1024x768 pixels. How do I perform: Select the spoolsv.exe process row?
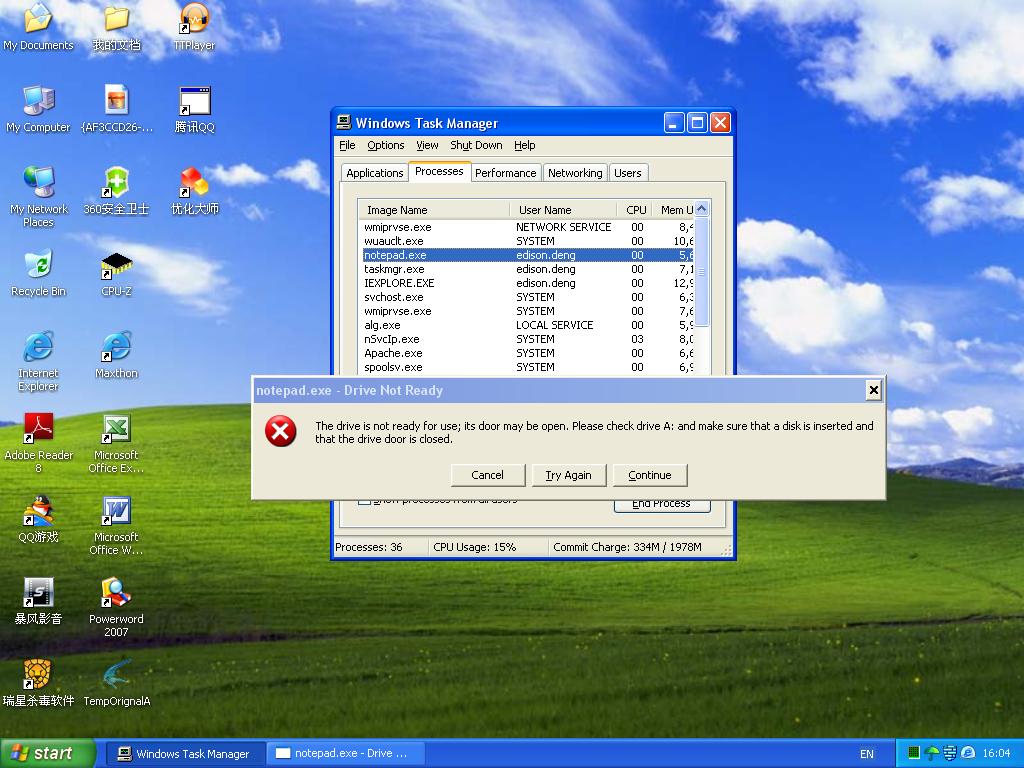click(x=528, y=367)
